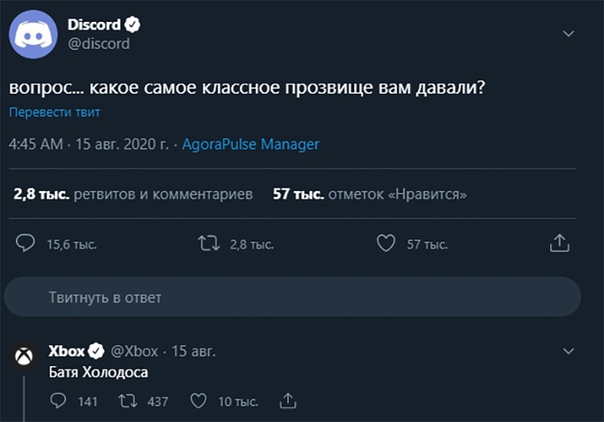Screen dimensions: 604x422
Task: View the 57 тыс. «Нравится» likes list
Action: pos(370,194)
